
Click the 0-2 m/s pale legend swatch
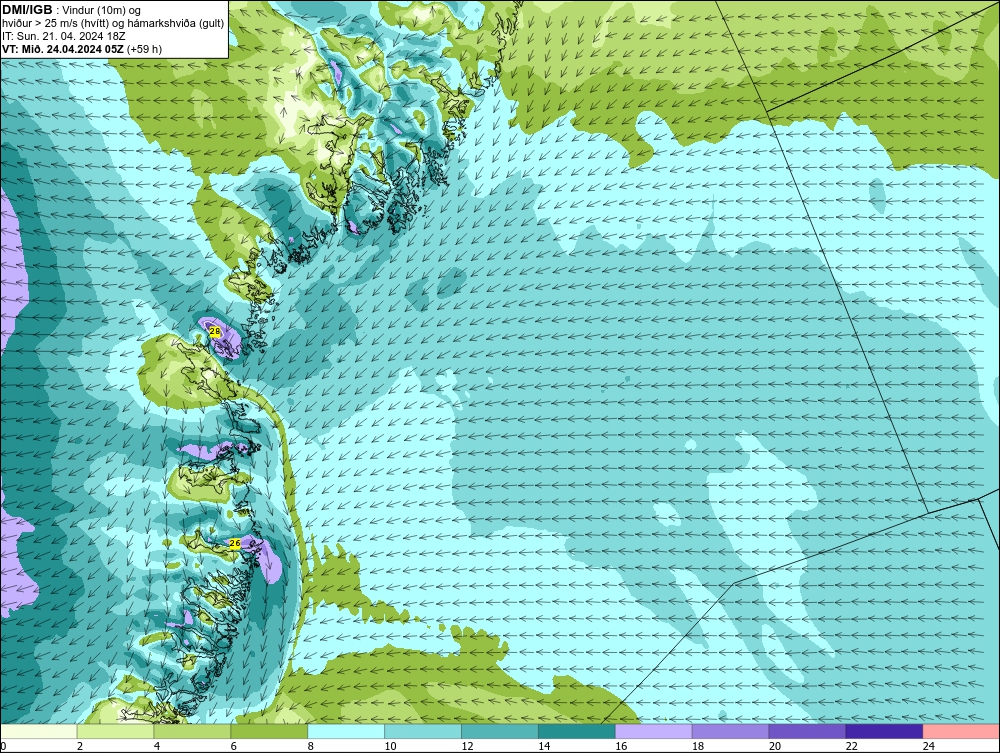(39, 731)
